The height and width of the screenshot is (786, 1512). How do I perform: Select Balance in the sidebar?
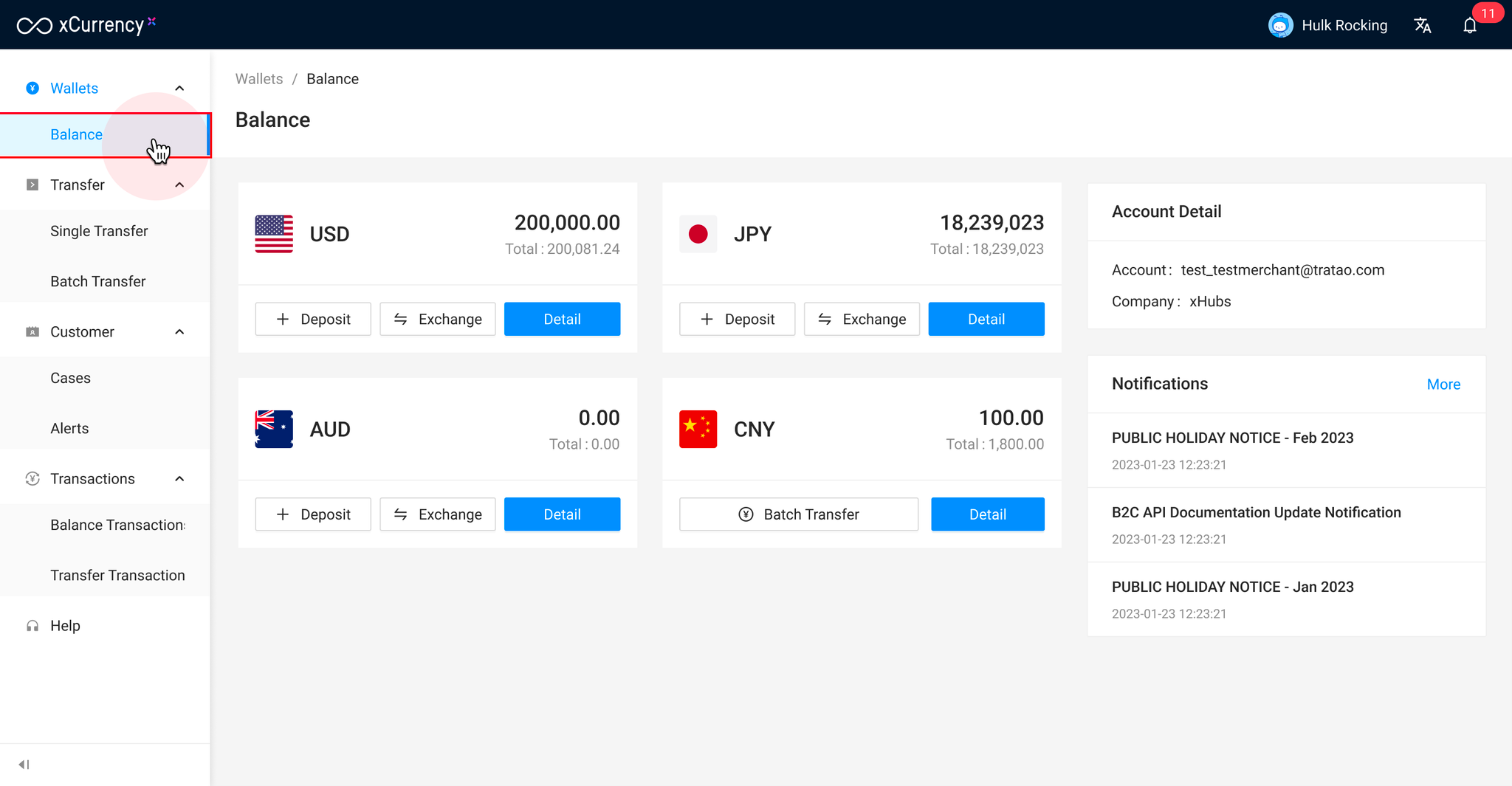[105, 135]
